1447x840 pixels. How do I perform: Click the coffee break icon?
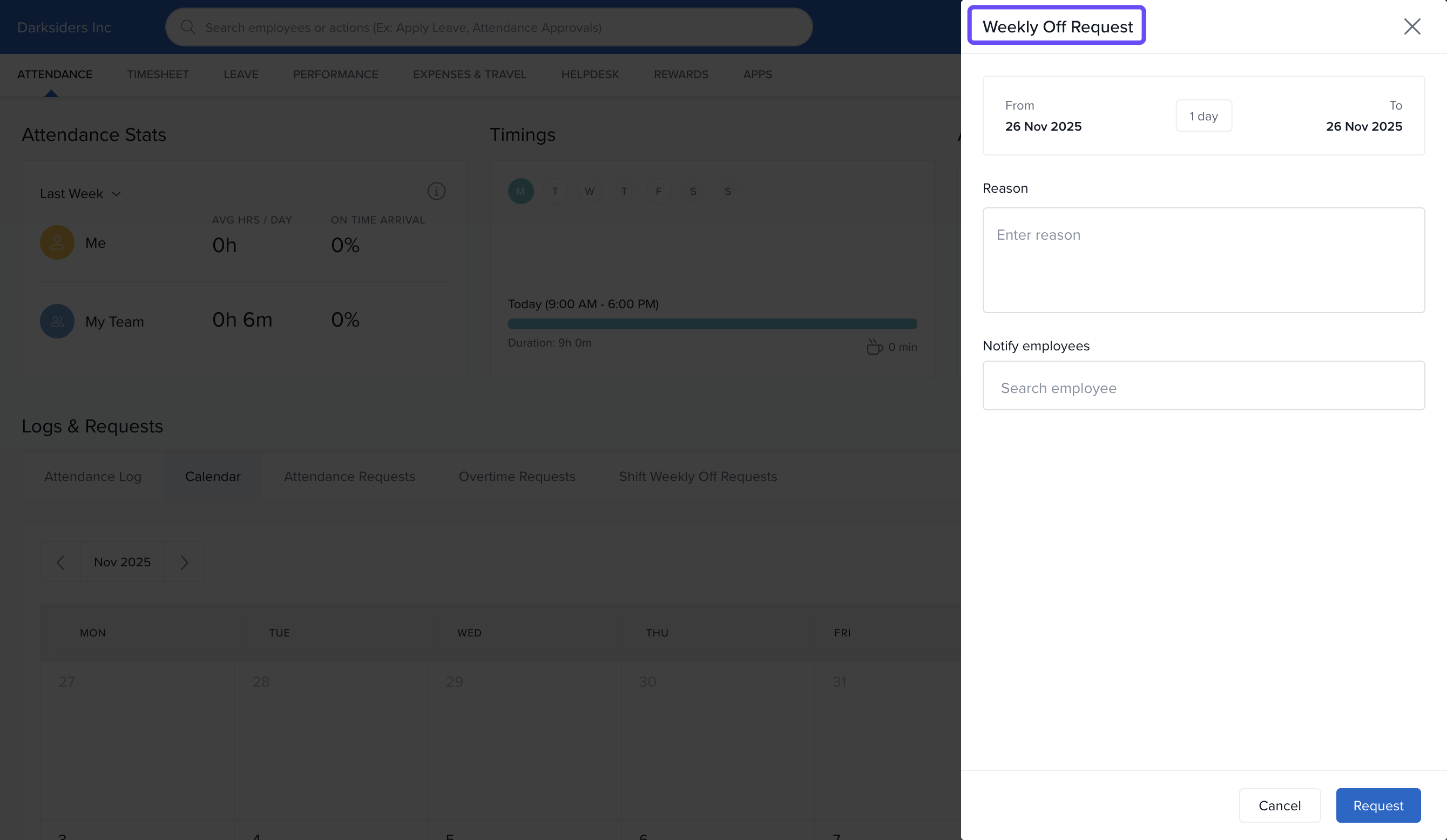(x=874, y=347)
